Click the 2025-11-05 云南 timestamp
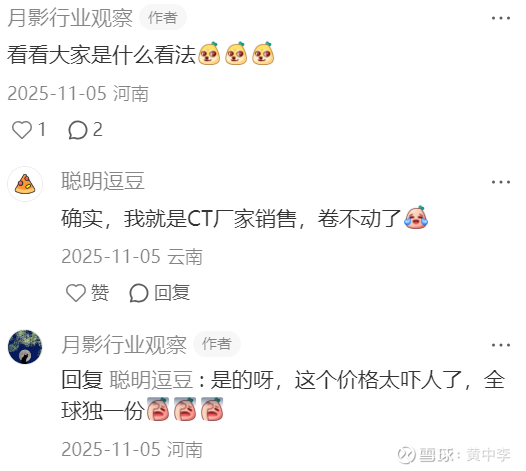 coord(132,257)
